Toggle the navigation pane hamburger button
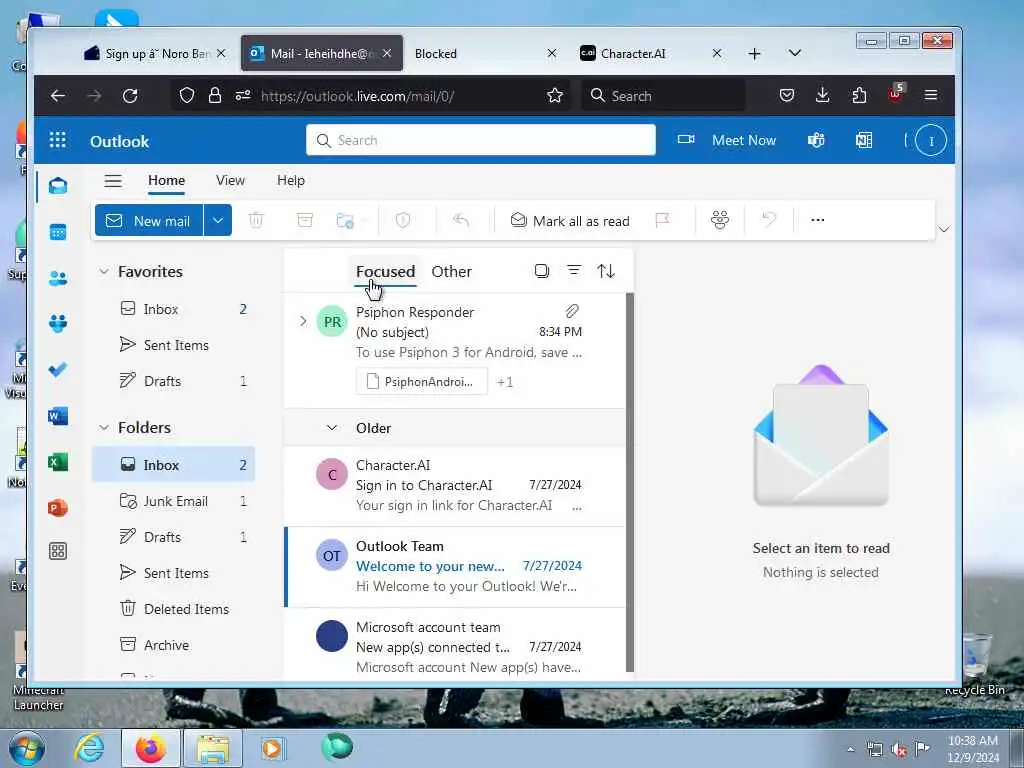This screenshot has width=1024, height=768. (x=113, y=180)
